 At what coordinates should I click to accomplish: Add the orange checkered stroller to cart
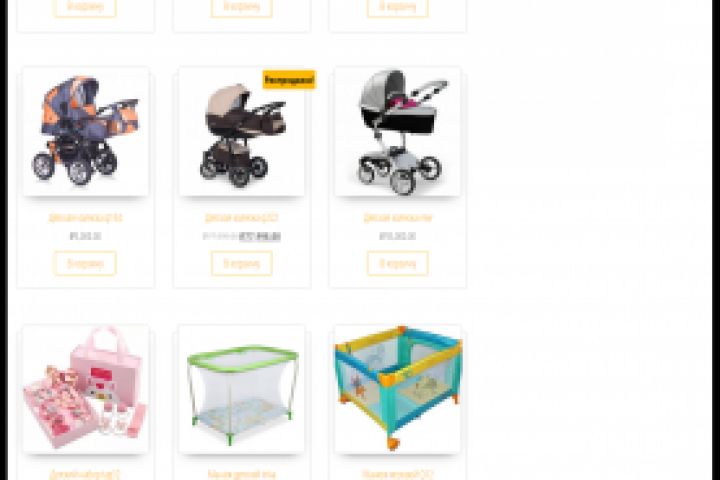click(85, 264)
